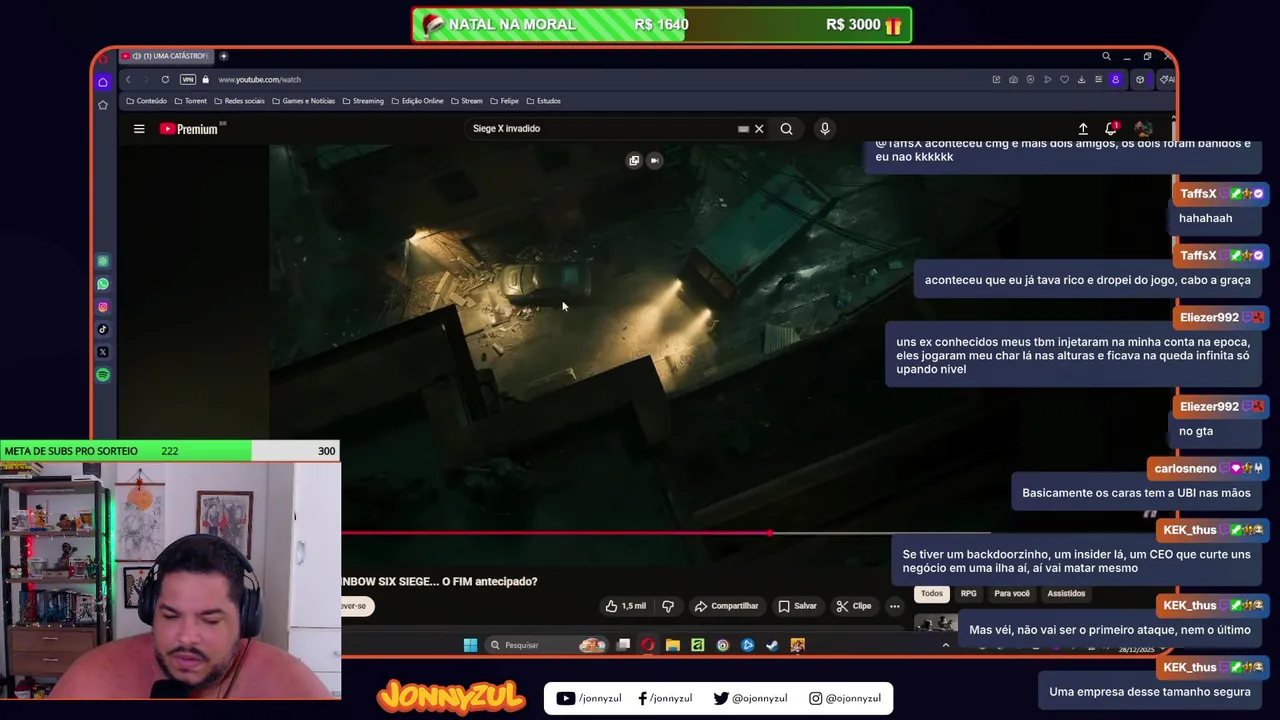
Task: Open the YouTube hamburger guide menu
Action: pyautogui.click(x=139, y=129)
